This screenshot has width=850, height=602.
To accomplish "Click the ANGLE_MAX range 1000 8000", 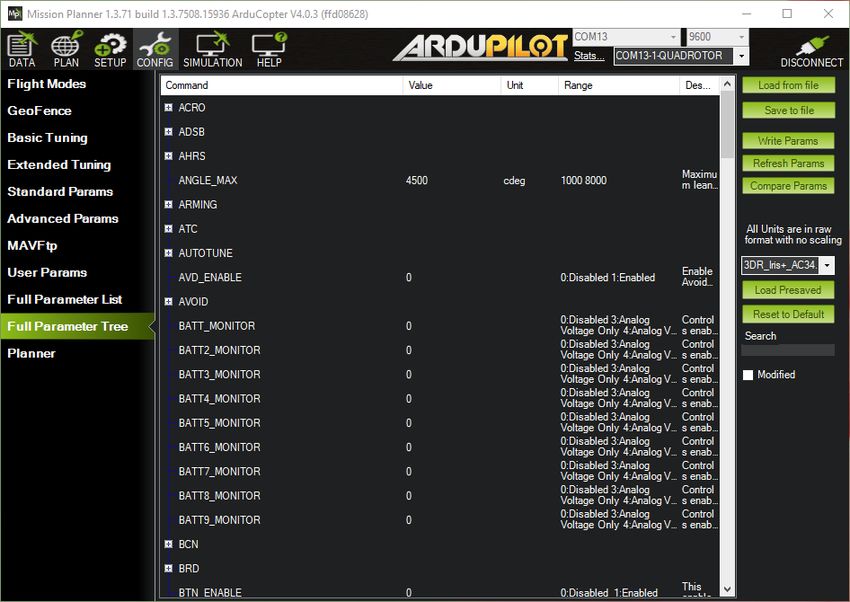I will 584,180.
